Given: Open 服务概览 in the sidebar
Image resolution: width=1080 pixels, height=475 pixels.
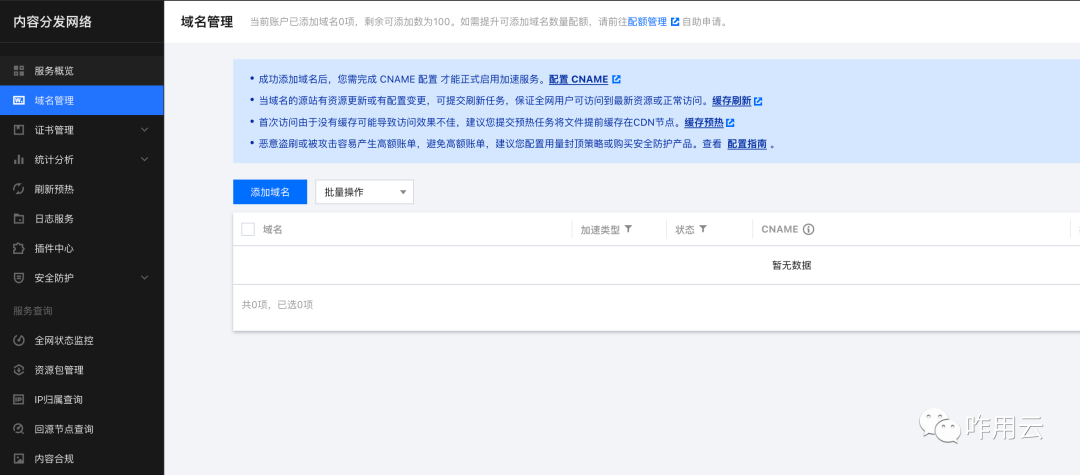Looking at the screenshot, I should click(82, 71).
